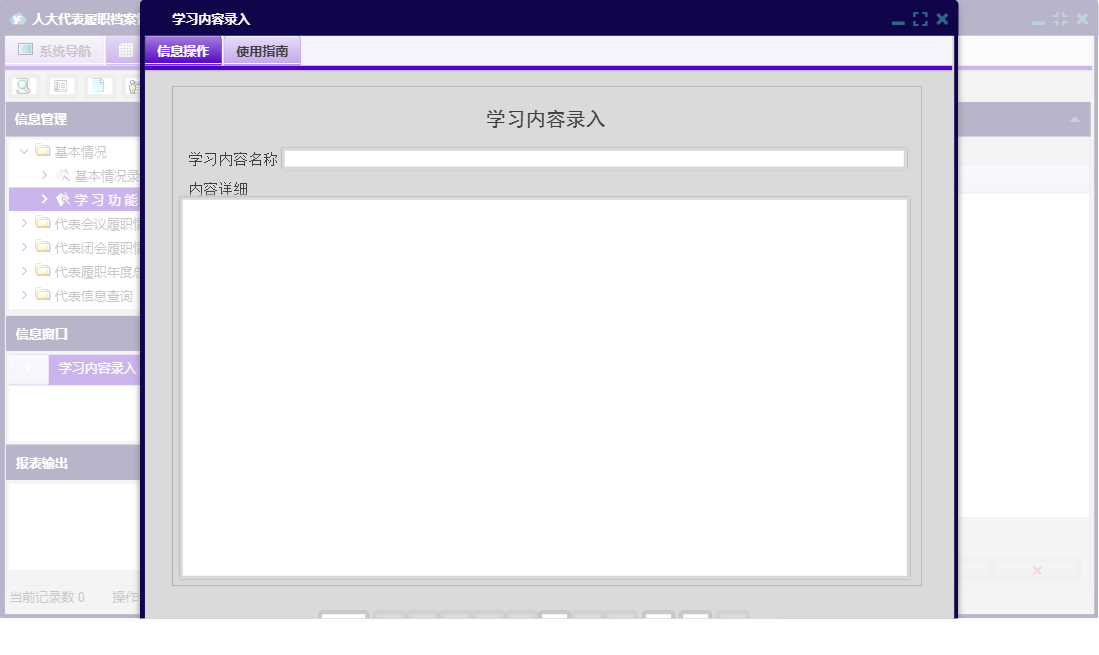Select 学习内容录入 in the 信息窗口 list
1099x655 pixels.
coord(97,368)
